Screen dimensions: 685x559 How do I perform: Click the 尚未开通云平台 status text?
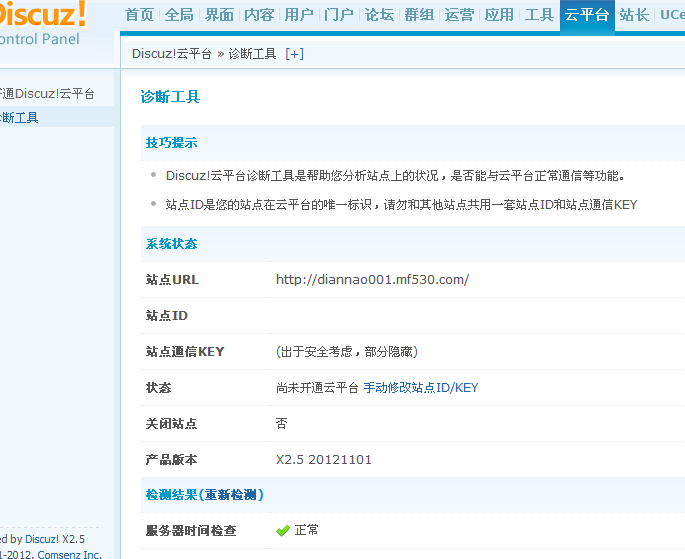pyautogui.click(x=317, y=388)
